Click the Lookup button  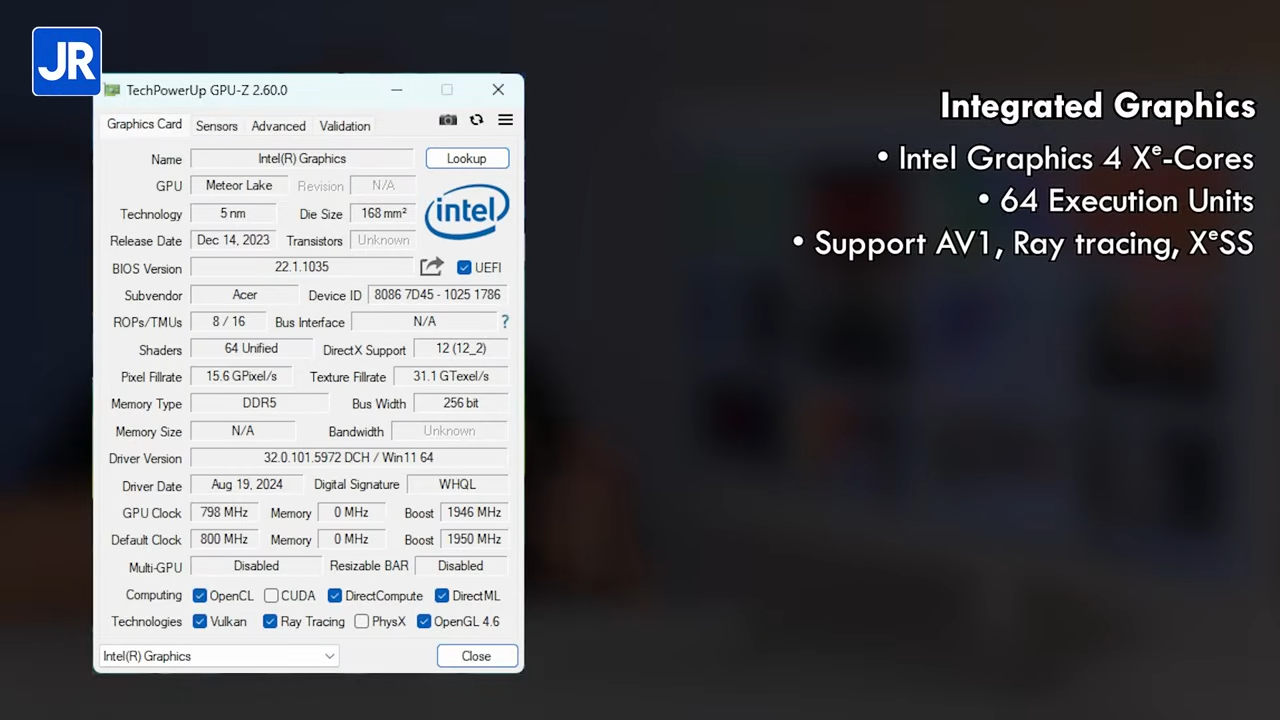pos(467,159)
